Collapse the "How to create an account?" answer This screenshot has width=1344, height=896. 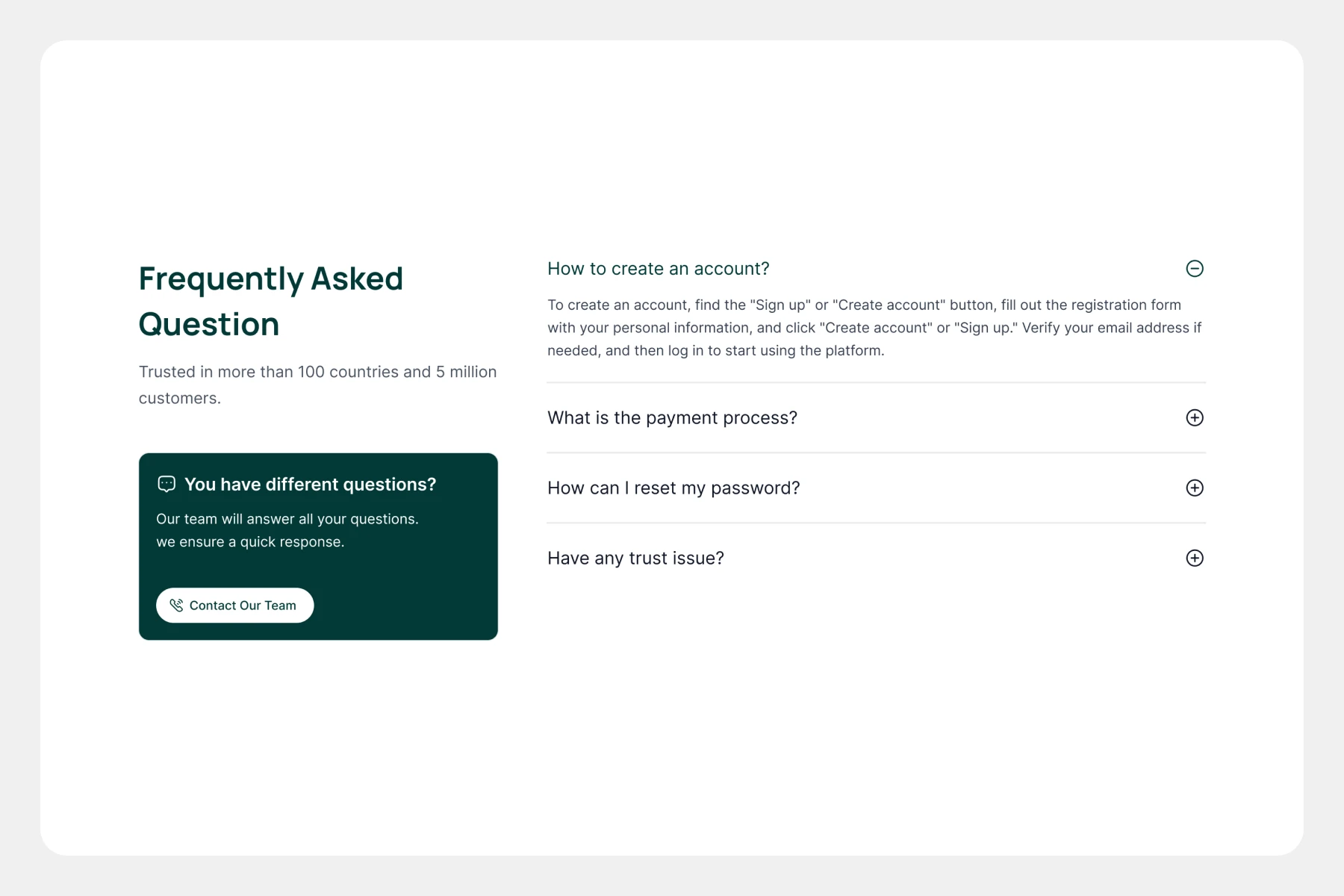1195,269
